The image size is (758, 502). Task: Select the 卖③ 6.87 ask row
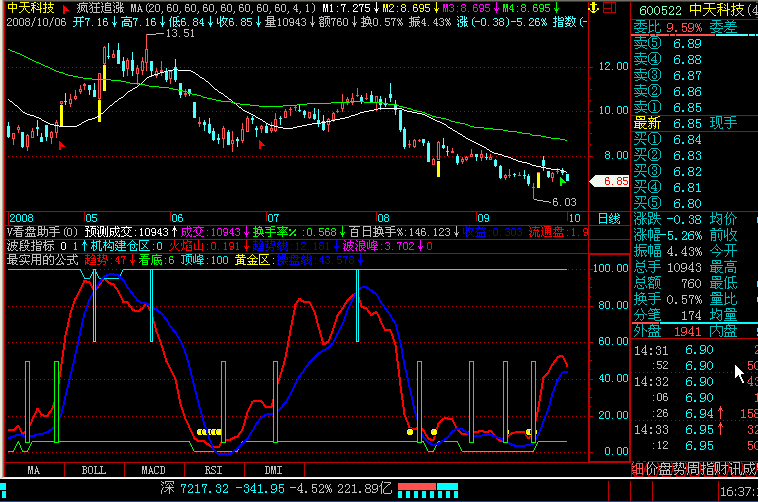coord(695,75)
